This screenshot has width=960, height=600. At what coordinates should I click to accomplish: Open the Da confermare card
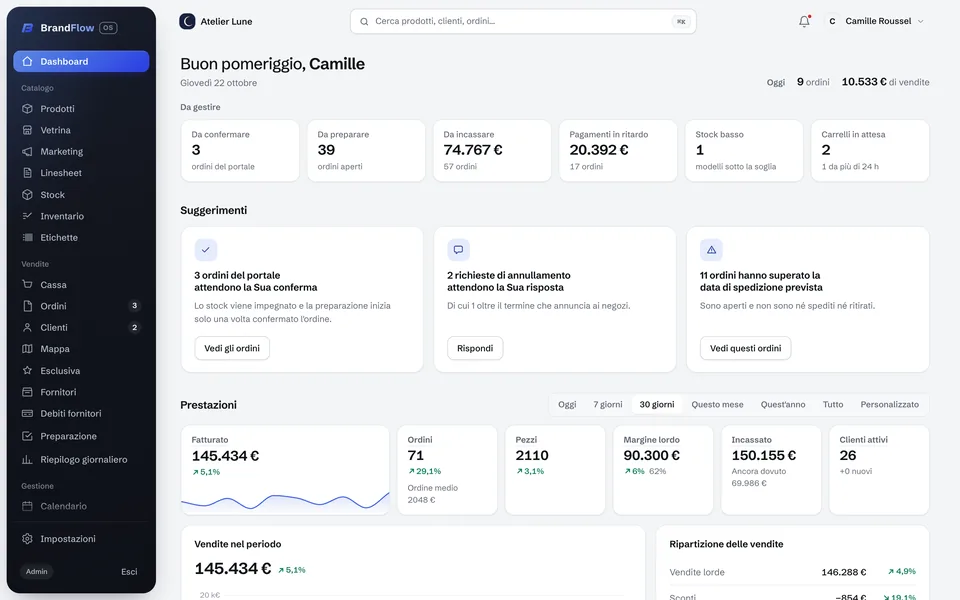coord(240,151)
